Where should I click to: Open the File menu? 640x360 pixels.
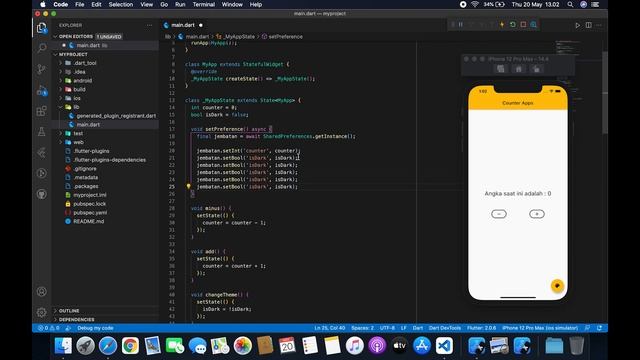pyautogui.click(x=80, y=4)
